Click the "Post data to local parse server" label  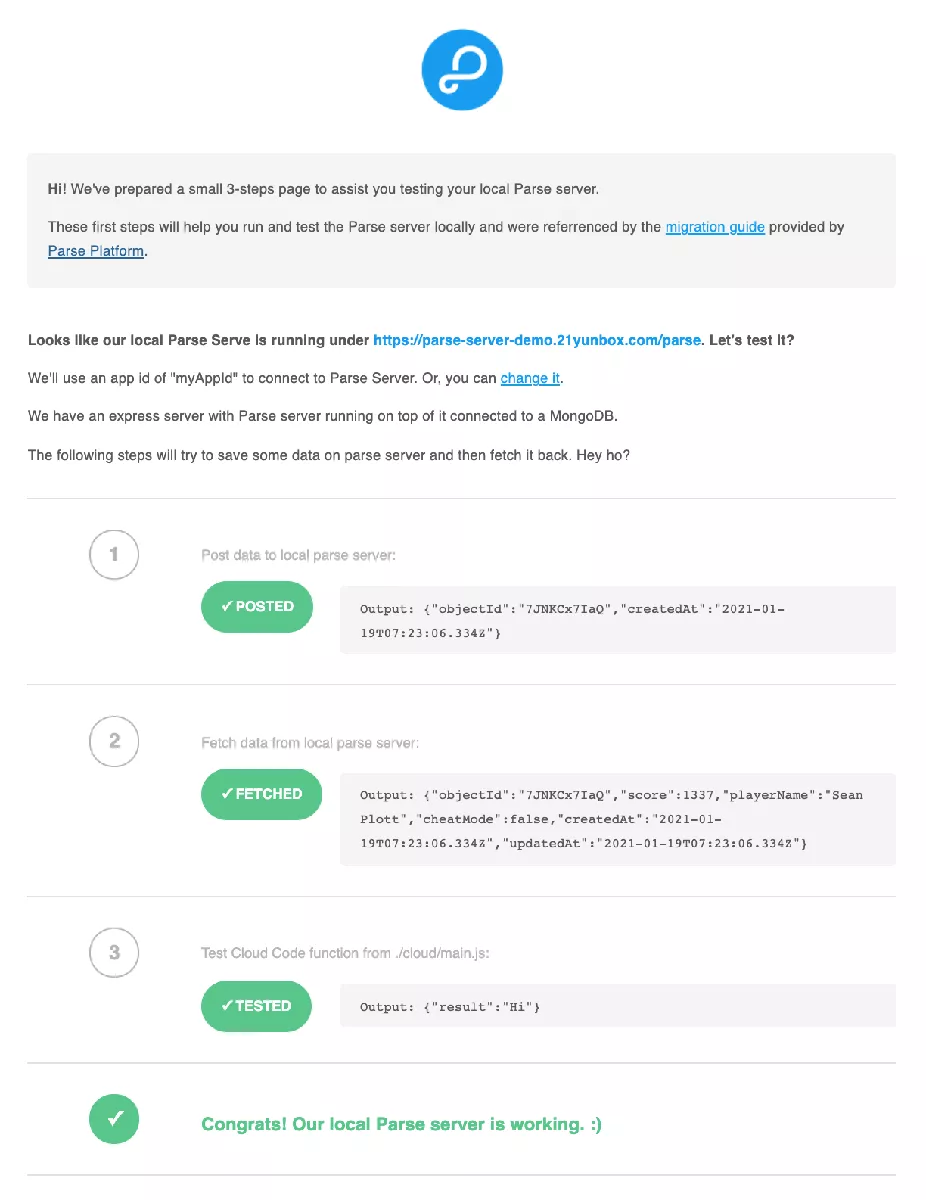pyautogui.click(x=299, y=555)
